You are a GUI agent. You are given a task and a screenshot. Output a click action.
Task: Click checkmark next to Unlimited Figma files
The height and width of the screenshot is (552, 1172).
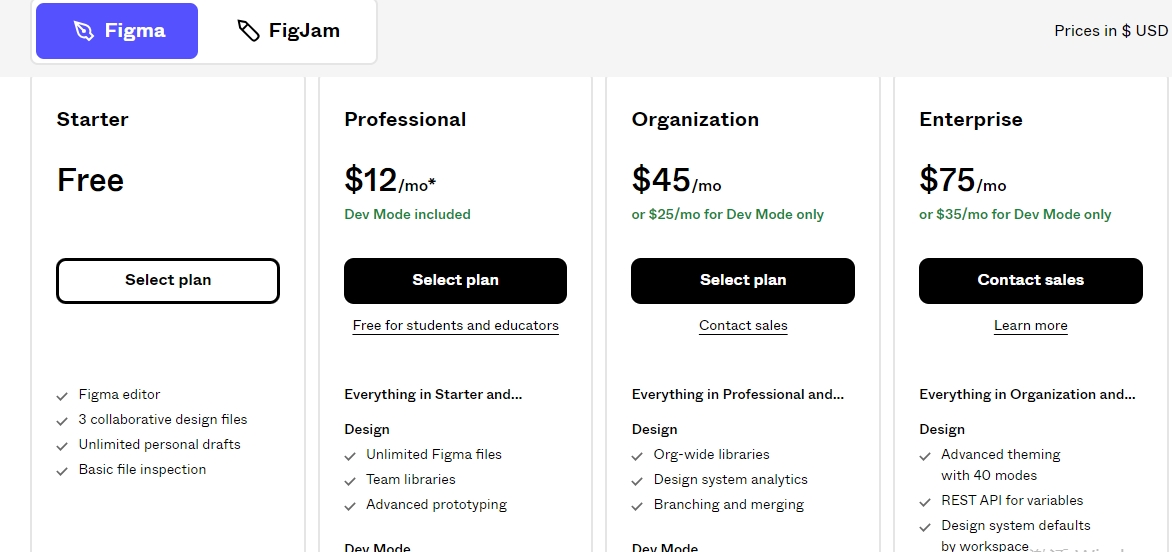(x=350, y=456)
